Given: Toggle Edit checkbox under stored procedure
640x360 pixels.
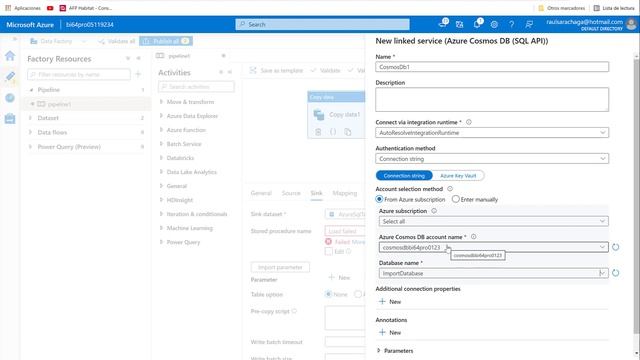Looking at the screenshot, I should coord(329,251).
